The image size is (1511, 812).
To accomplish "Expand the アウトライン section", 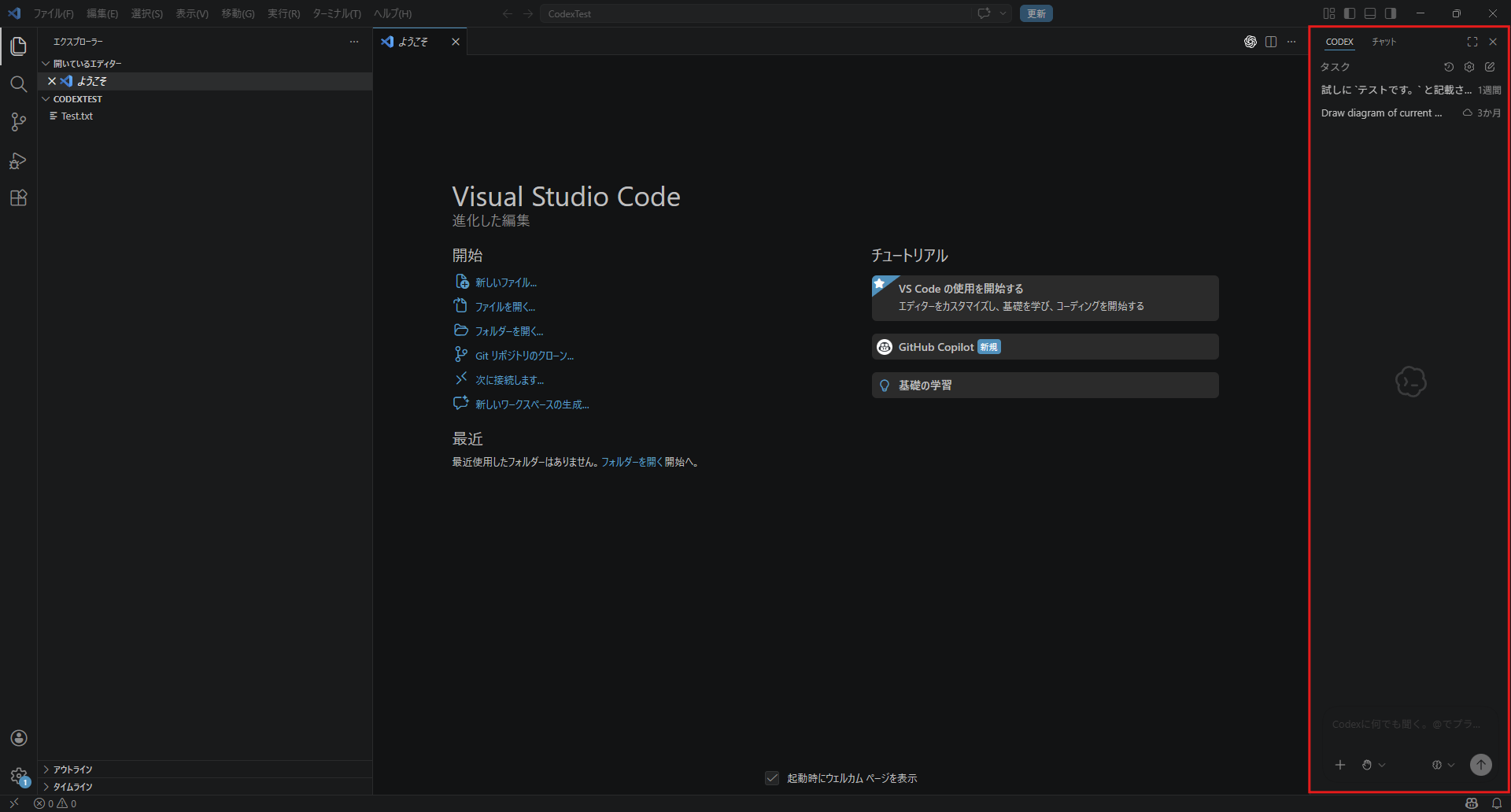I will point(72,770).
